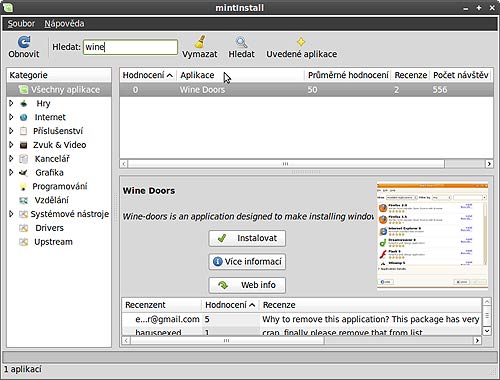Open Uvedené aplikace star icon
500x380 pixels.
[301, 42]
